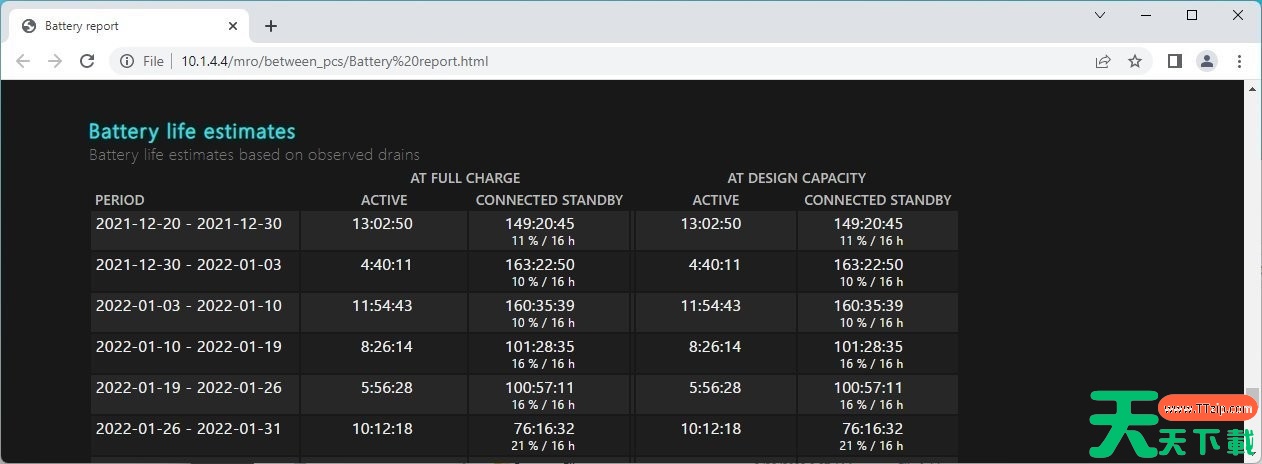Screen dimensions: 1262x464
Task: Bookmark this page with the star
Action: click(x=1135, y=61)
